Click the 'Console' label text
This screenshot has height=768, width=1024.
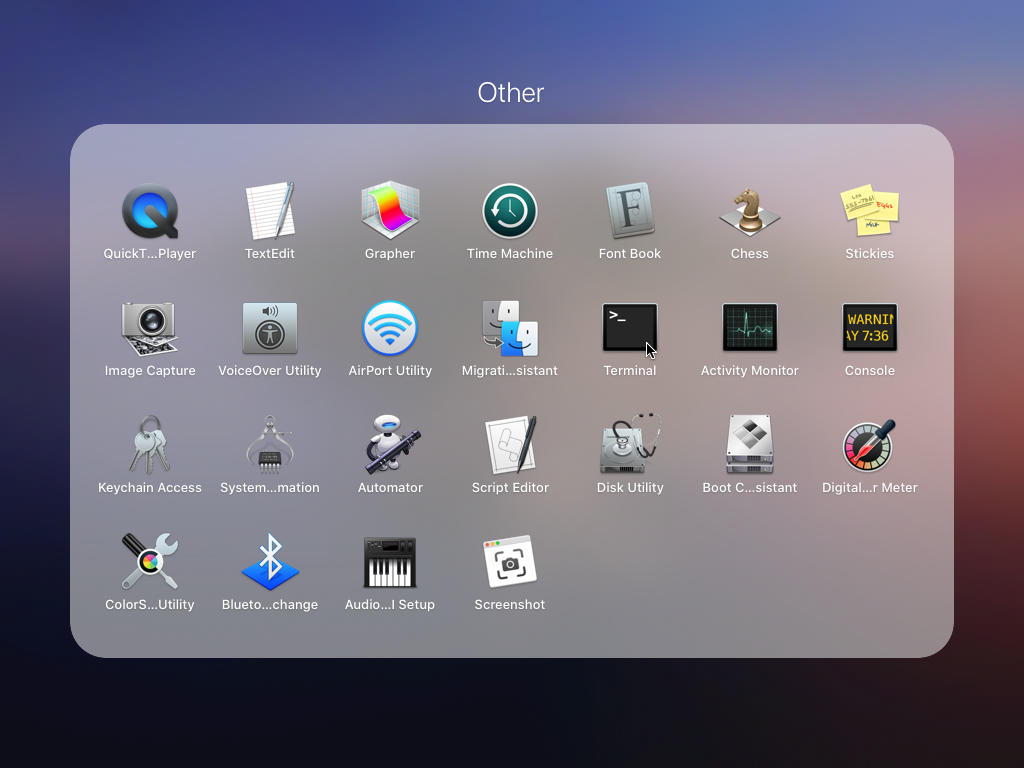(x=870, y=370)
